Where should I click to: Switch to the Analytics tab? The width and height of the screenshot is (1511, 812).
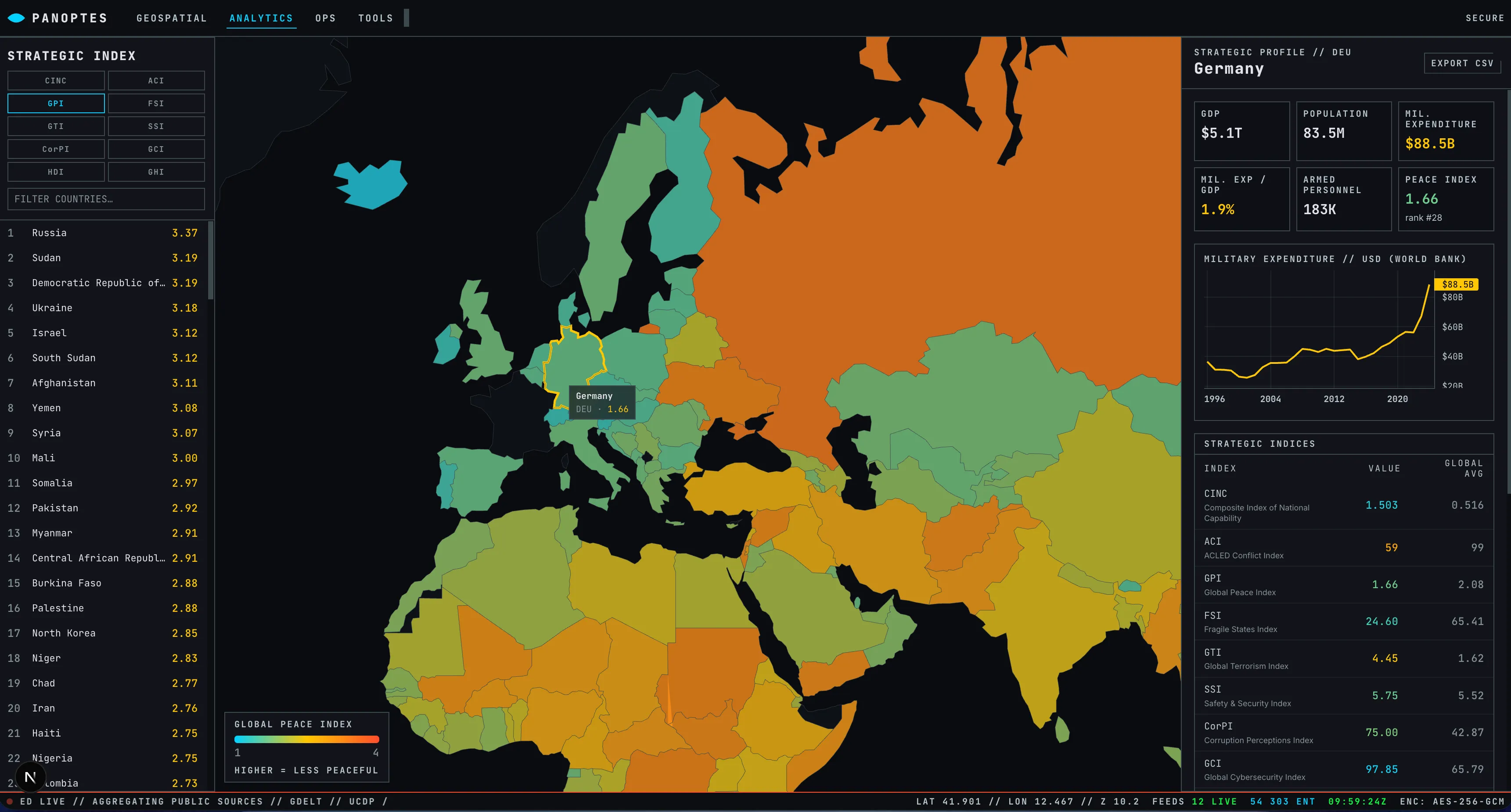261,18
